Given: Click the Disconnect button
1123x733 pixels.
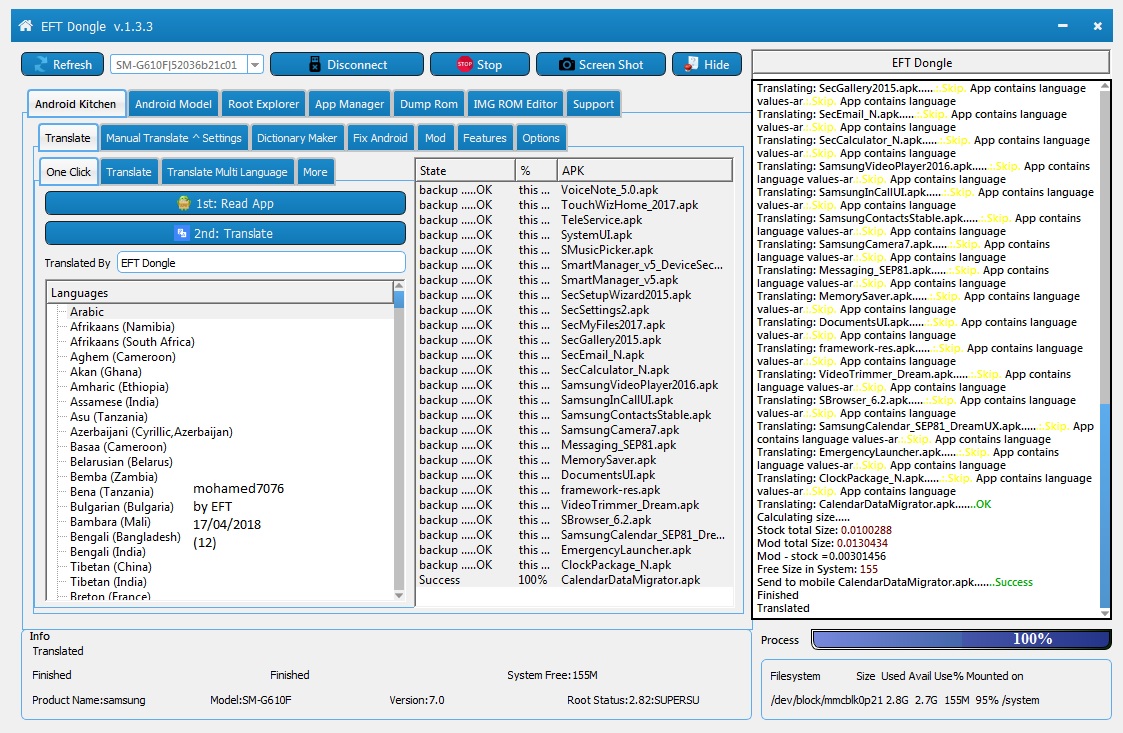Looking at the screenshot, I should pyautogui.click(x=347, y=64).
